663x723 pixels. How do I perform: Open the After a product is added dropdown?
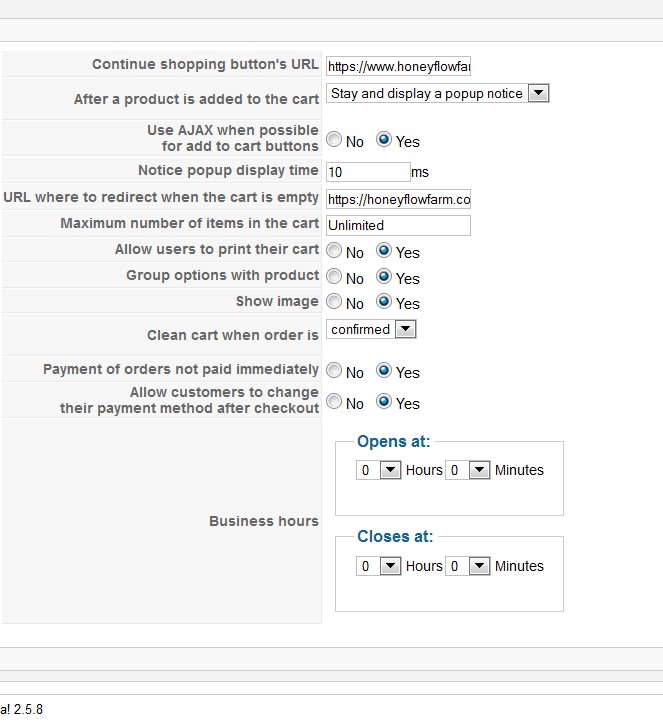click(438, 93)
